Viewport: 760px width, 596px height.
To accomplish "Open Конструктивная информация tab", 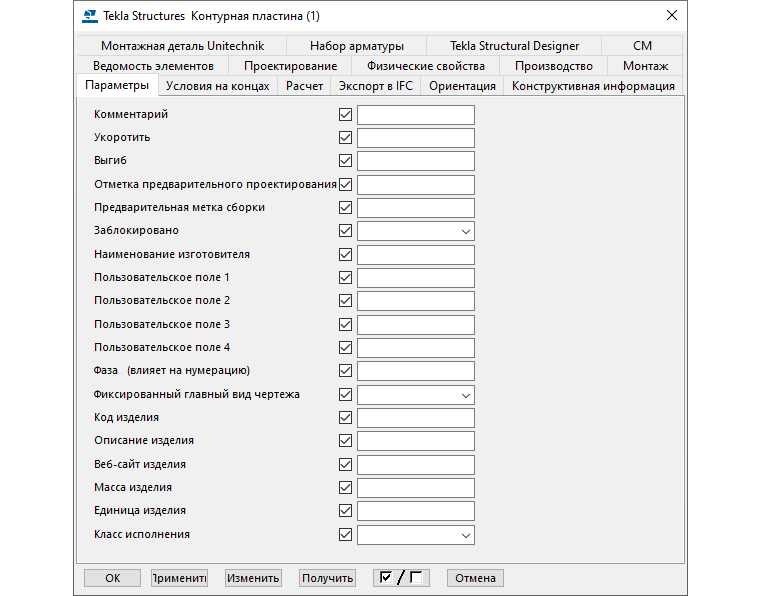I will 593,86.
